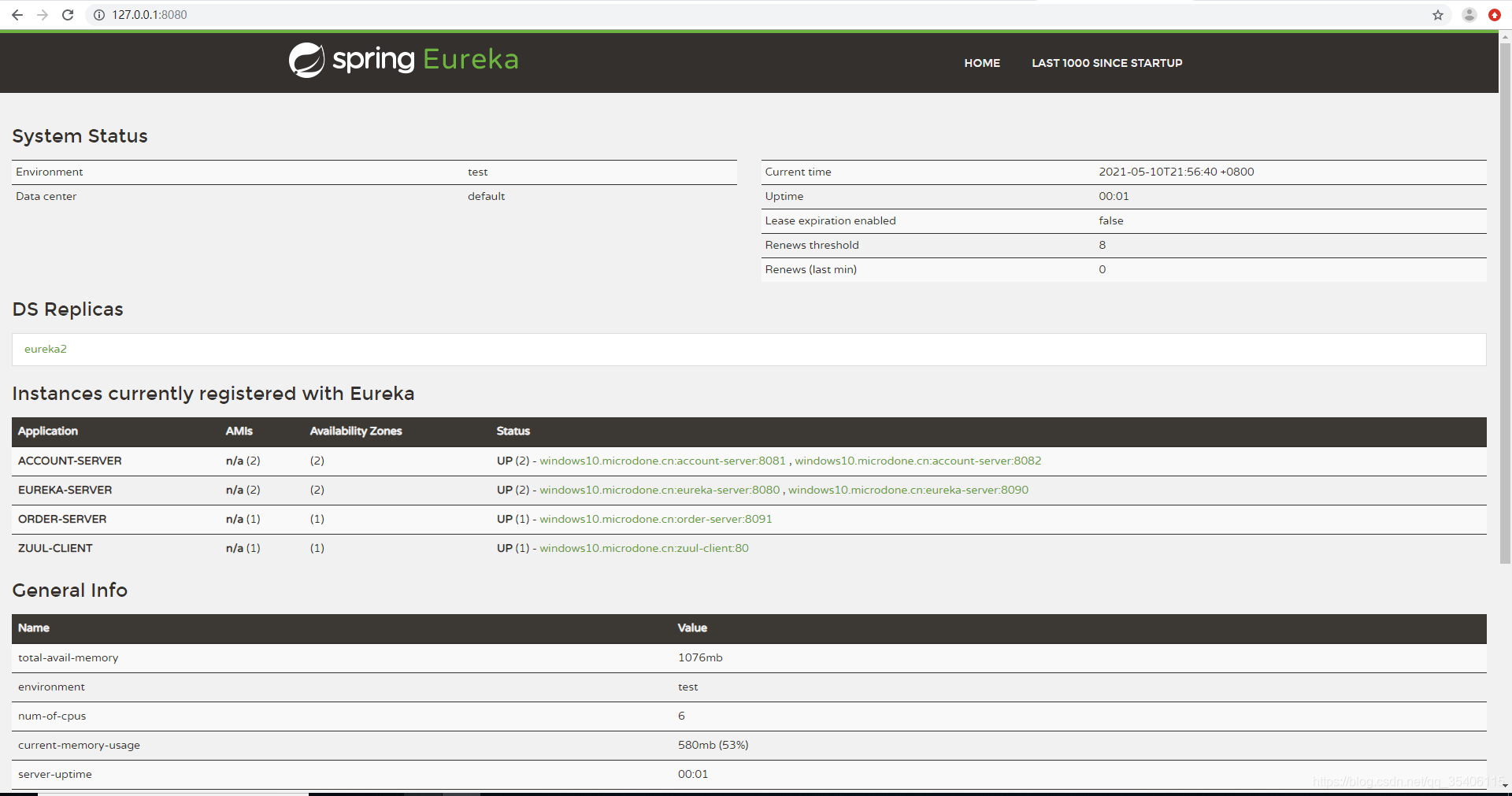The height and width of the screenshot is (796, 1512).
Task: Click the num-of-cpus row name
Action: coord(52,716)
